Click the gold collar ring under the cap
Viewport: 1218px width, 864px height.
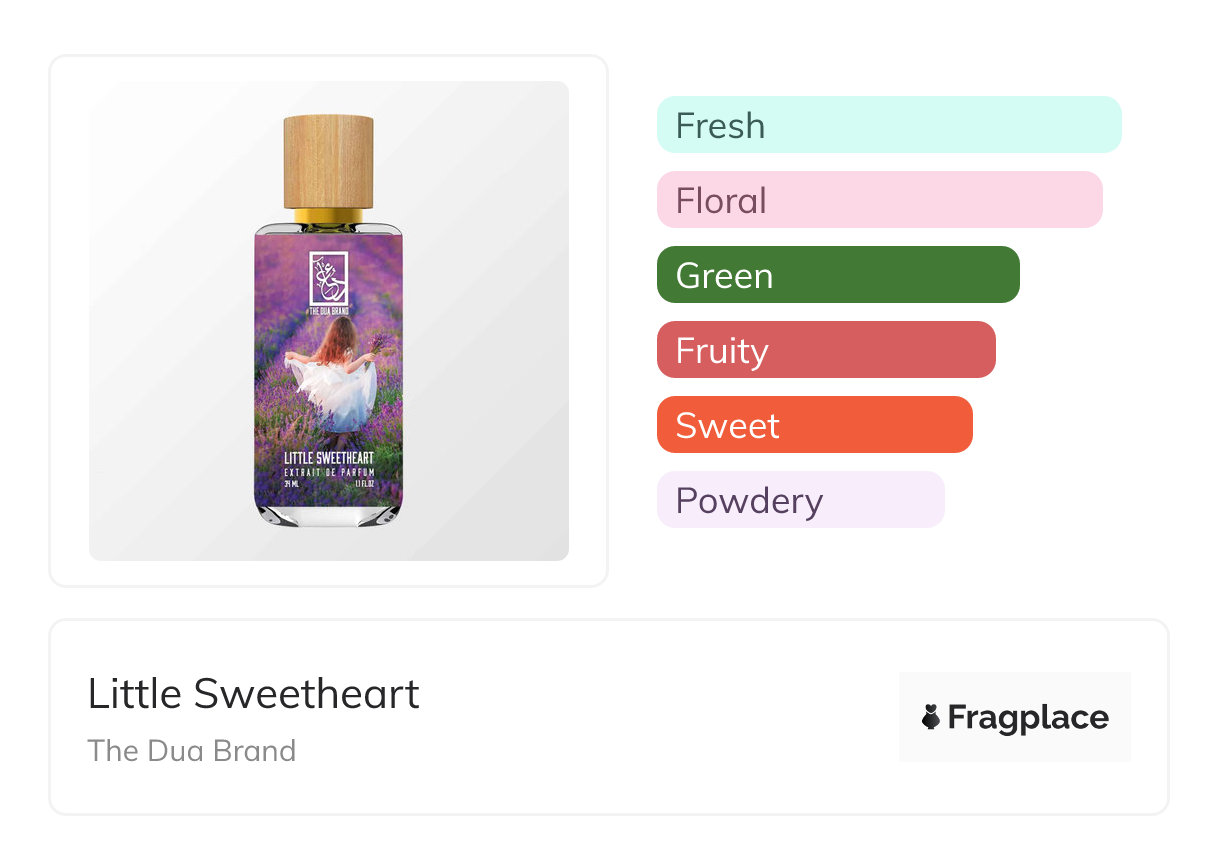coord(328,215)
